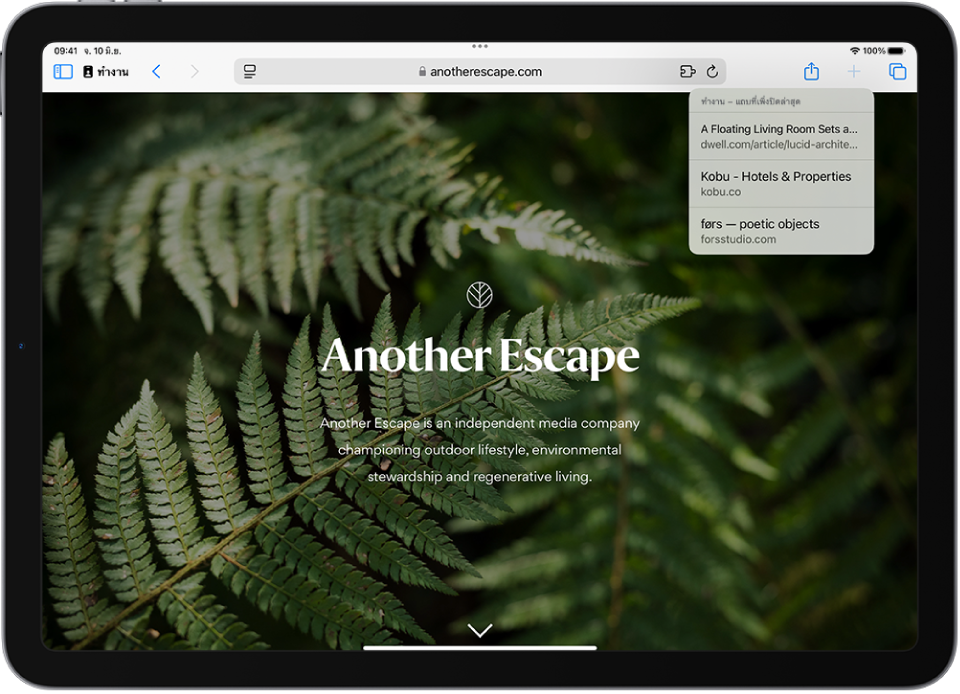
Task: Tap the Wi-Fi status icon
Action: 855,51
